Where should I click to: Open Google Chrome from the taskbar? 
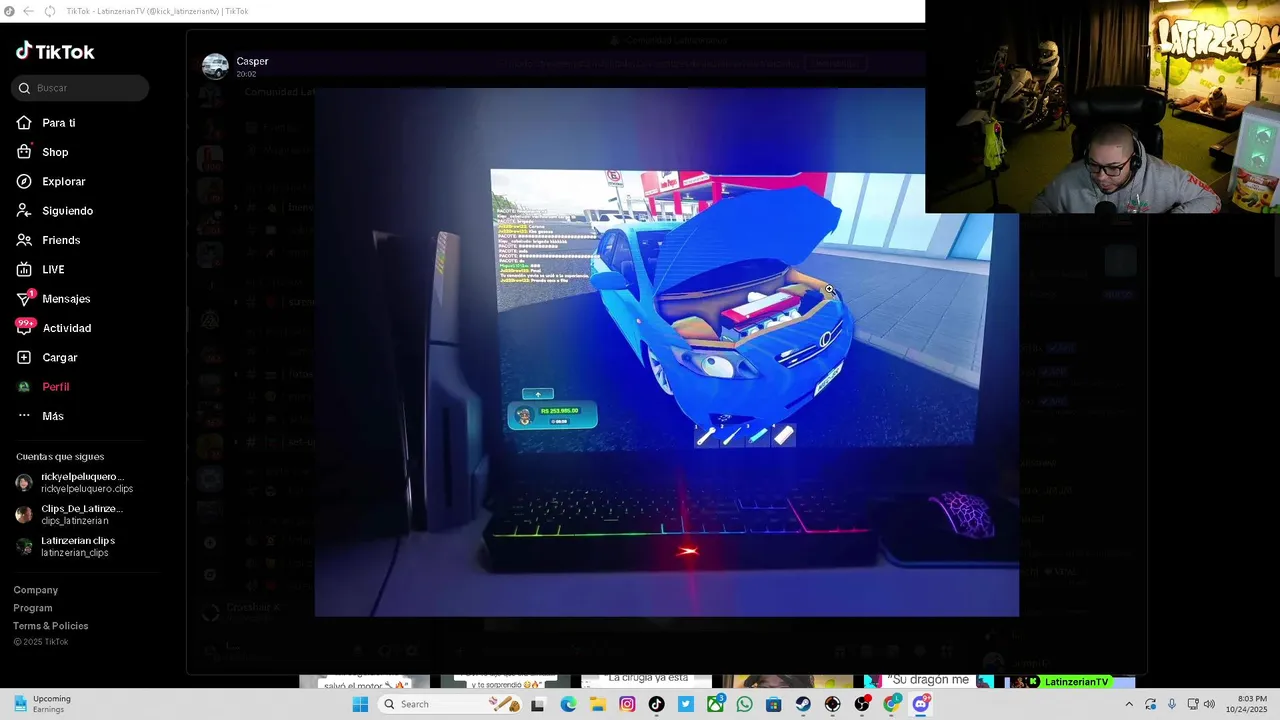coord(891,704)
